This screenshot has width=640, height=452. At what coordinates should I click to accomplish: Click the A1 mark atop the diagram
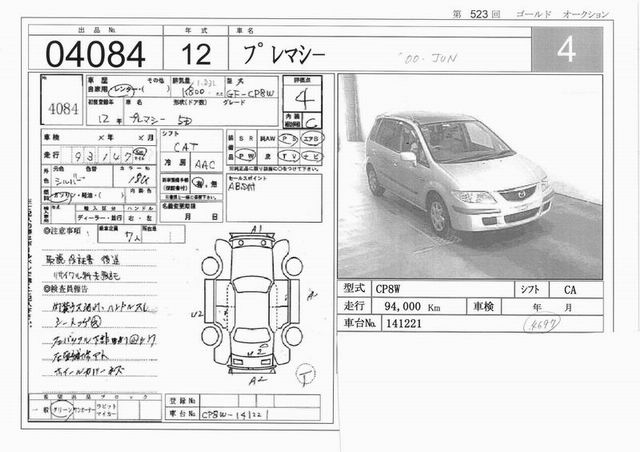click(x=256, y=230)
